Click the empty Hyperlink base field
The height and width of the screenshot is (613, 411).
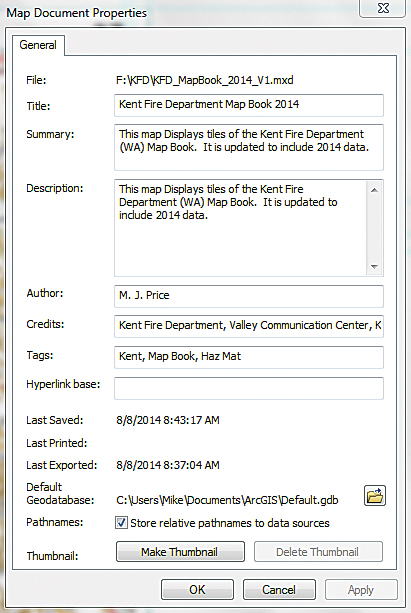point(249,388)
